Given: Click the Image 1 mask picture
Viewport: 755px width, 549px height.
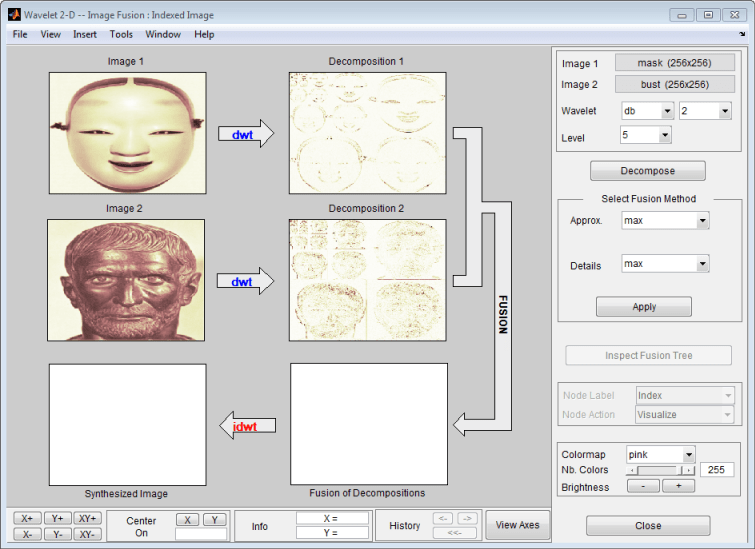Looking at the screenshot, I should click(x=128, y=133).
